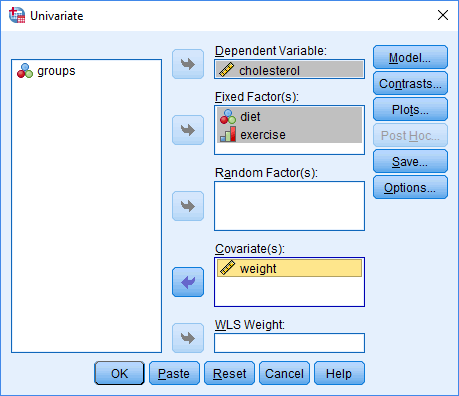The height and width of the screenshot is (396, 459).
Task: Click the ordinal bar icon beside exercise
Action: (x=228, y=134)
